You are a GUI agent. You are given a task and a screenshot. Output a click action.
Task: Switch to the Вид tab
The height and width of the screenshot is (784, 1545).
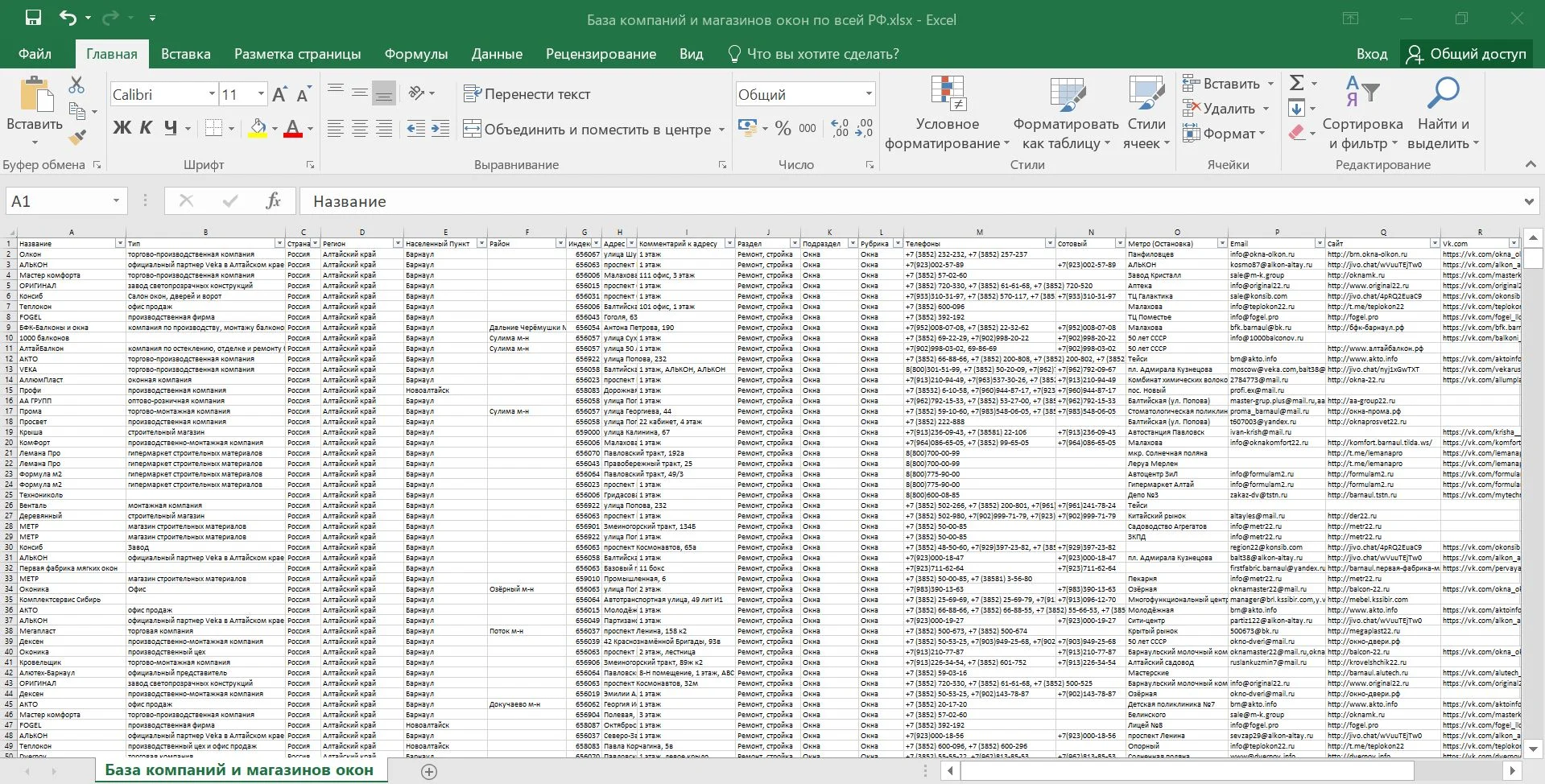(691, 54)
